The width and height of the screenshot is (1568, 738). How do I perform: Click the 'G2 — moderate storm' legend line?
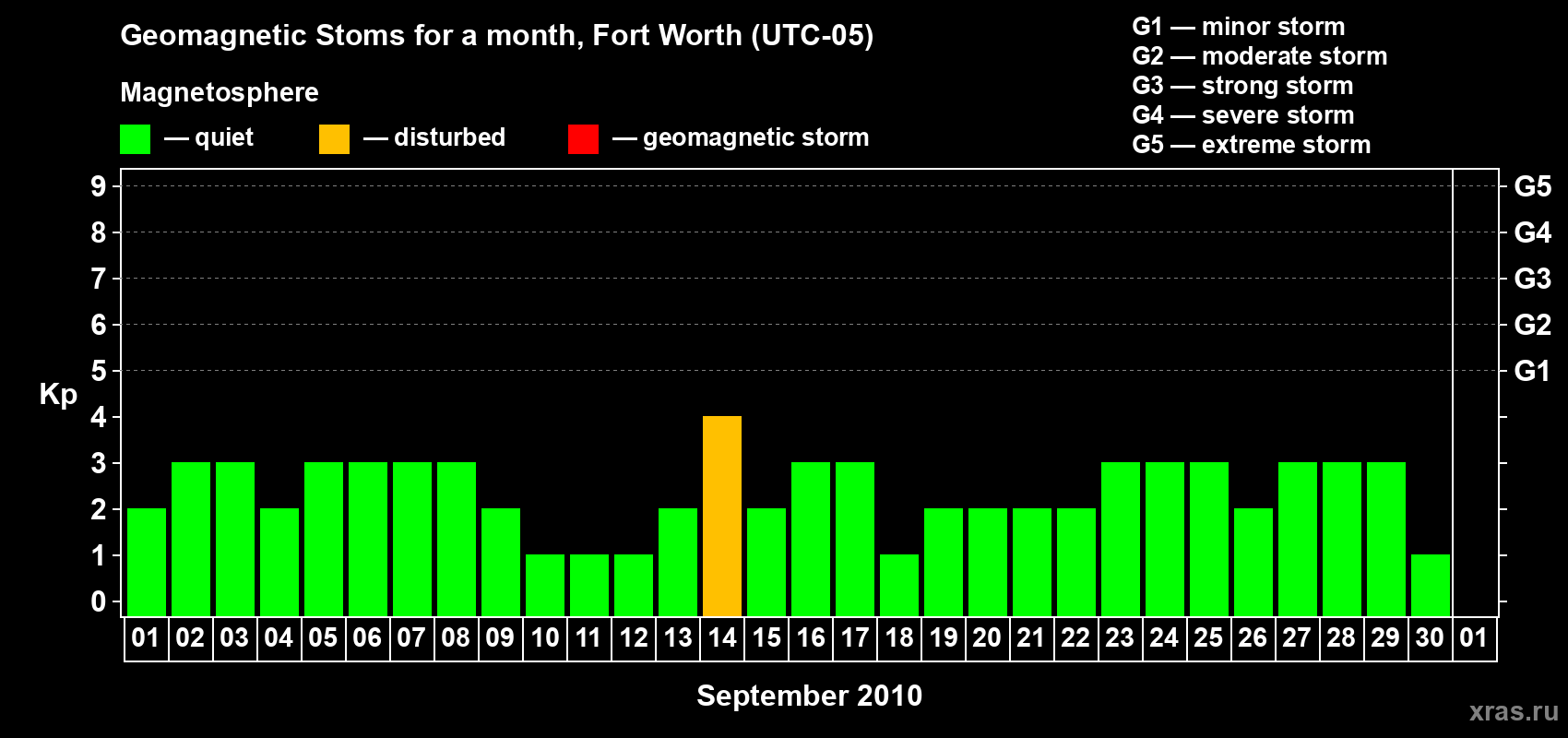click(x=1260, y=56)
